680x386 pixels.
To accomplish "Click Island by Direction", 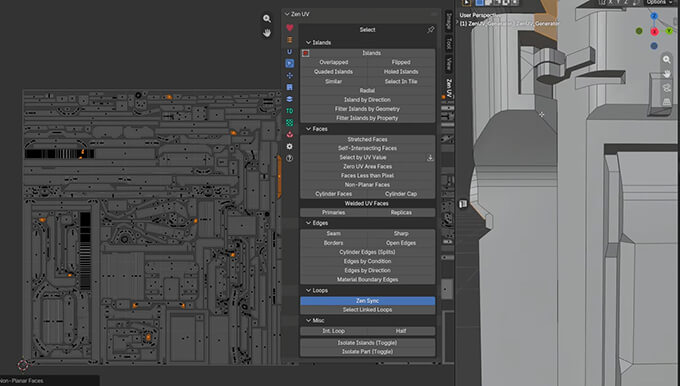I will click(x=367, y=100).
